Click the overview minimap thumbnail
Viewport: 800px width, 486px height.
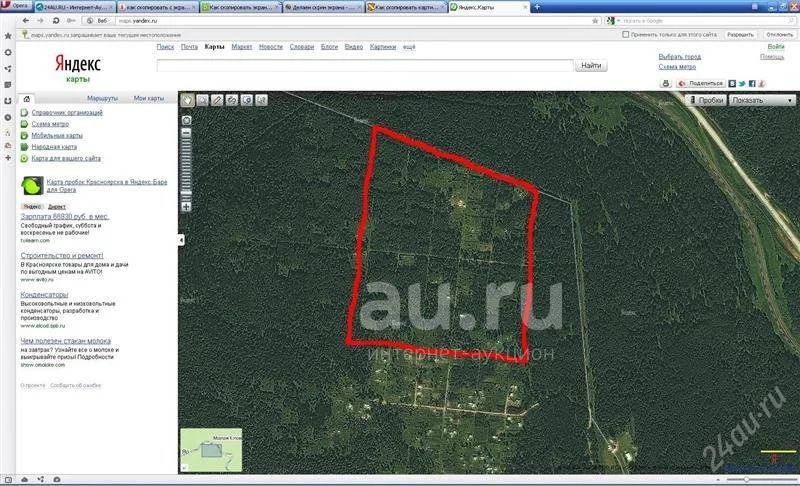[211, 450]
